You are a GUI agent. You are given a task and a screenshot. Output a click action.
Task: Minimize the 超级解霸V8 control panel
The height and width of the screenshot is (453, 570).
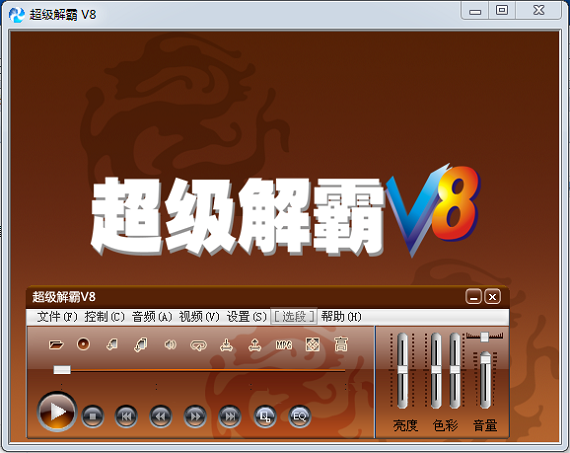click(x=473, y=297)
